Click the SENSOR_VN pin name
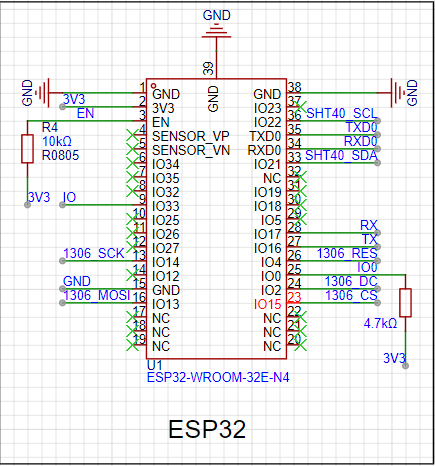This screenshot has height=466, width=435. tap(191, 150)
